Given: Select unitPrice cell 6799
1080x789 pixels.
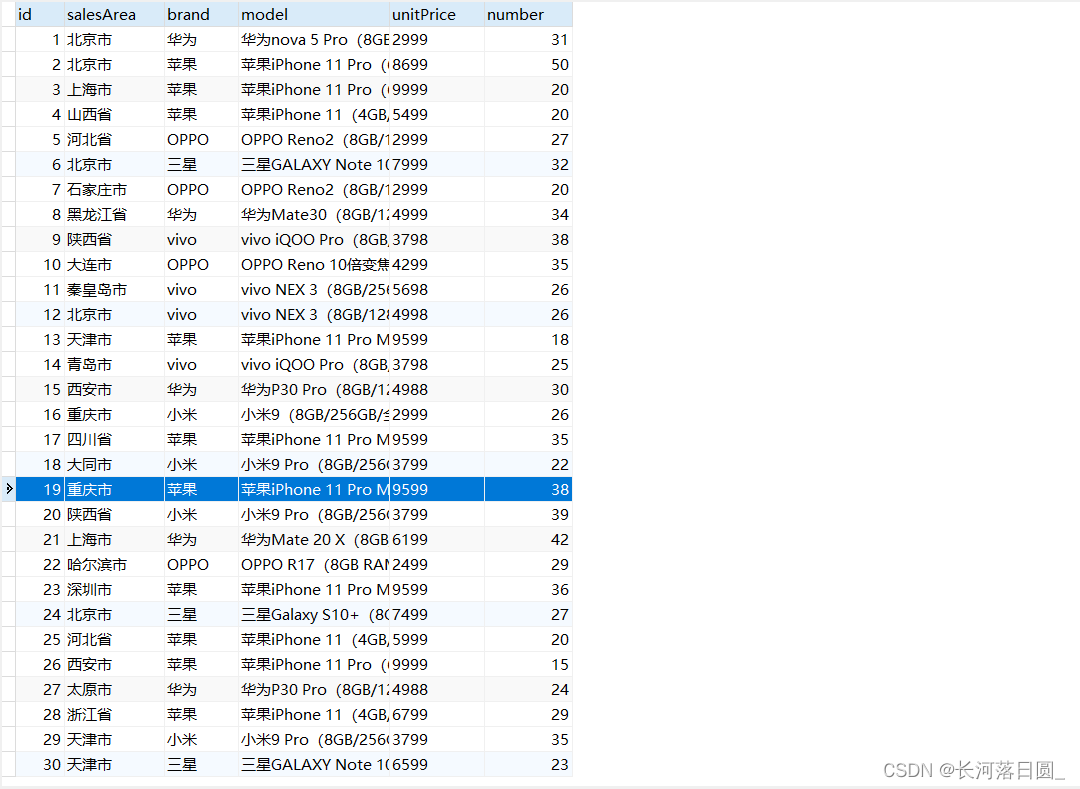Looking at the screenshot, I should click(x=437, y=715).
